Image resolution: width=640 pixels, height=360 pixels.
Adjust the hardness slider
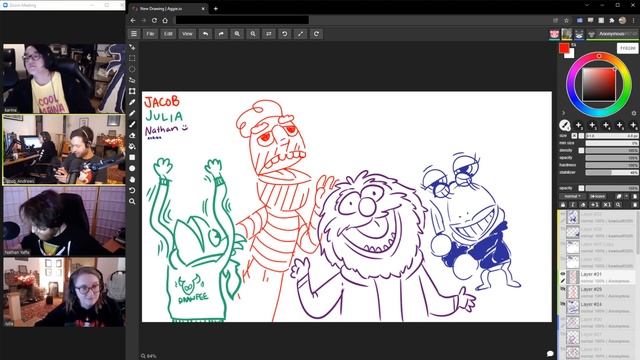click(611, 165)
